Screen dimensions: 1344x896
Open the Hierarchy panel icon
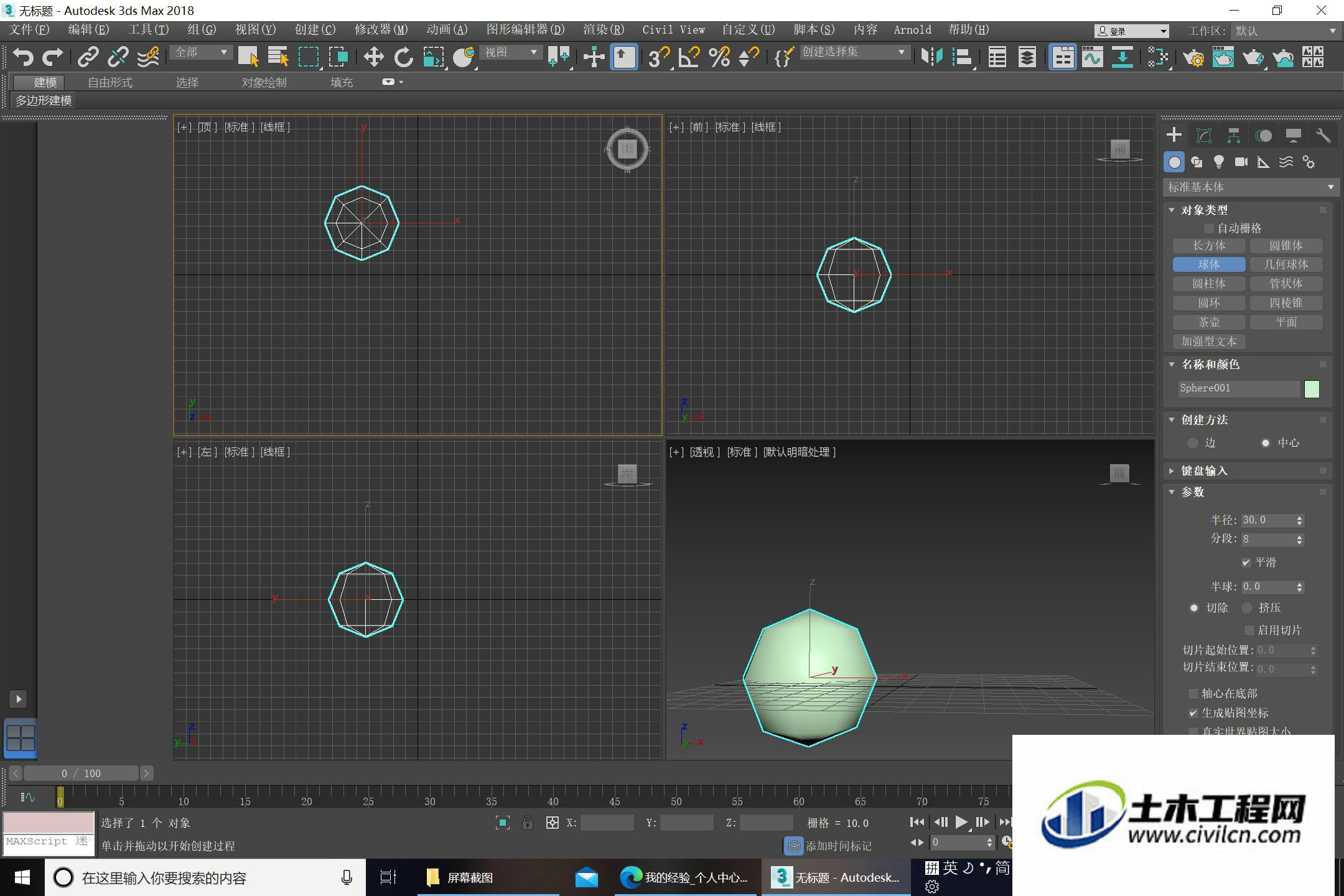1234,136
